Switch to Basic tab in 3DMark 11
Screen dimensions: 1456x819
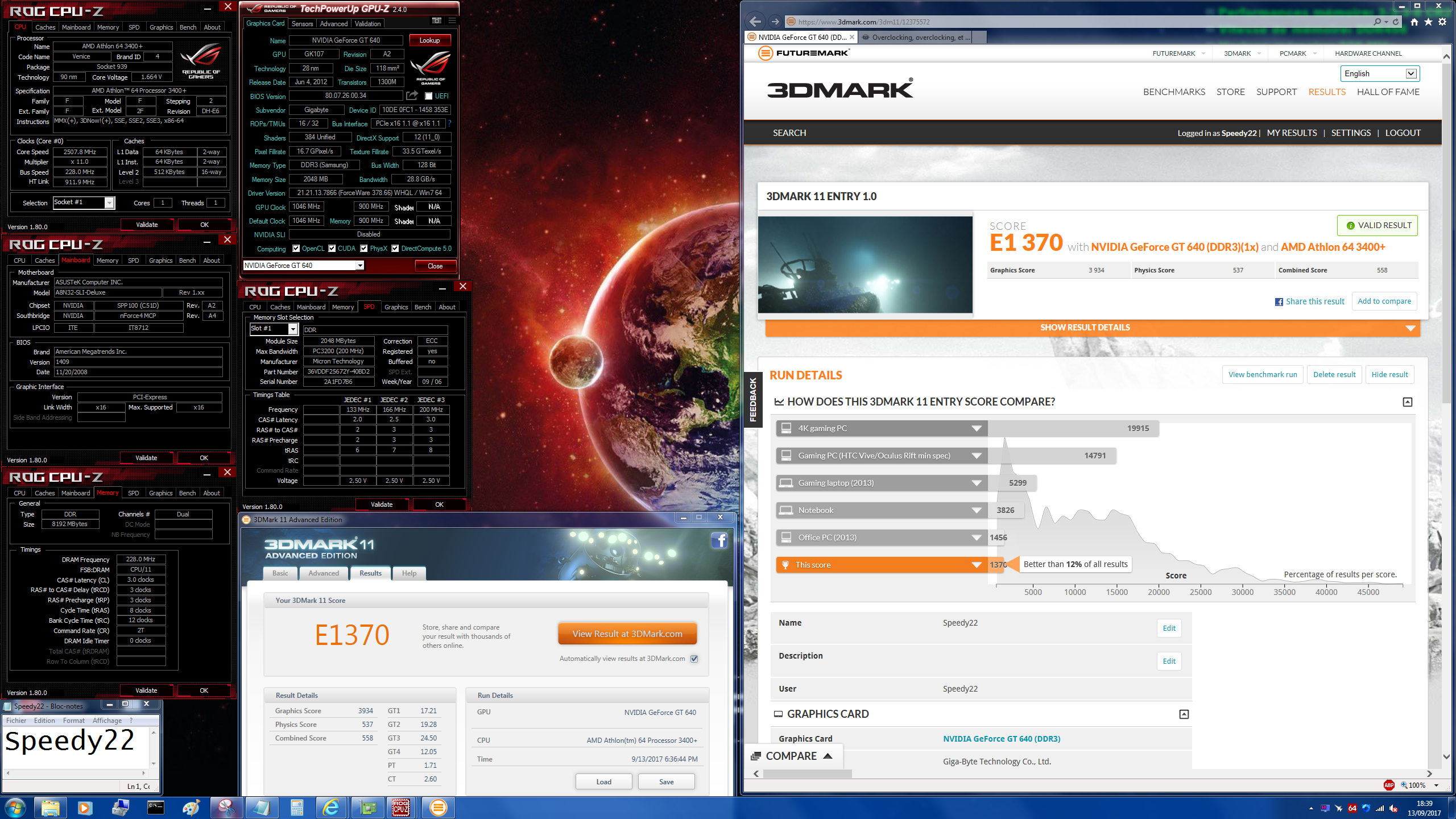(280, 573)
